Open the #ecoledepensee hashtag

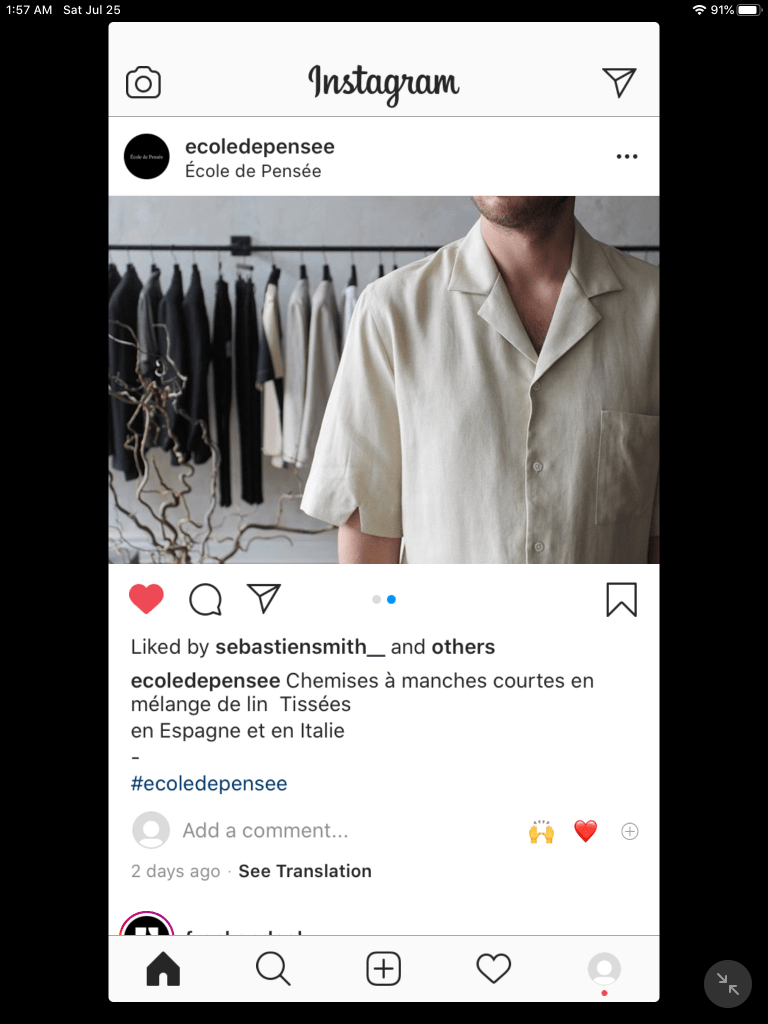point(209,784)
